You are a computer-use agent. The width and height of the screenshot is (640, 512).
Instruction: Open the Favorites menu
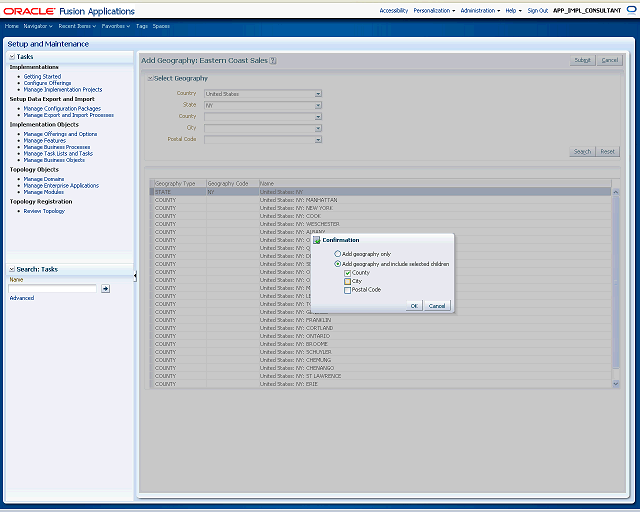point(116,26)
